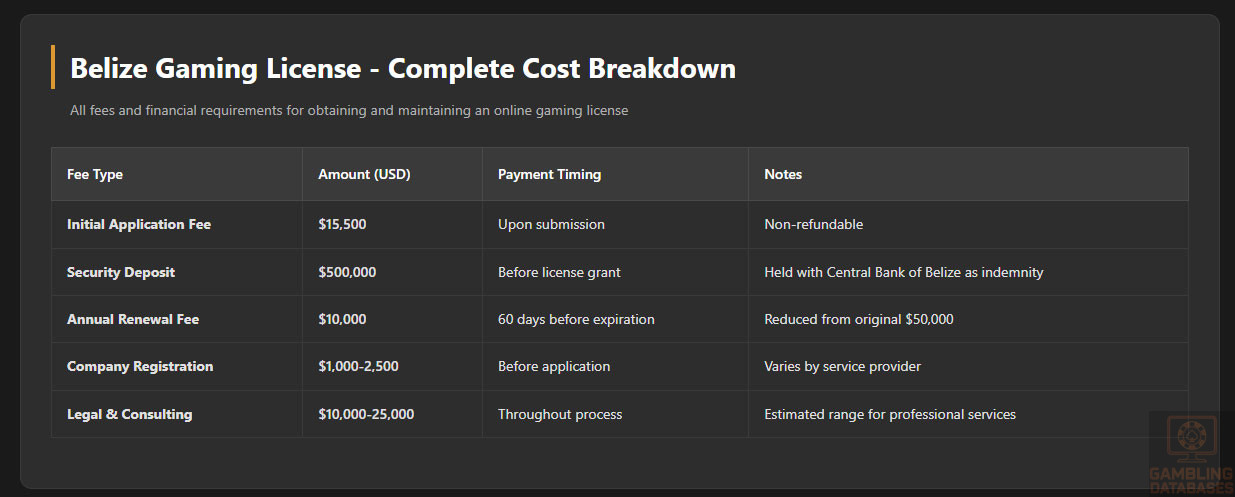Screen dimensions: 1235x497
Task: Click the Initial Application Fee row label
Action: pos(139,224)
